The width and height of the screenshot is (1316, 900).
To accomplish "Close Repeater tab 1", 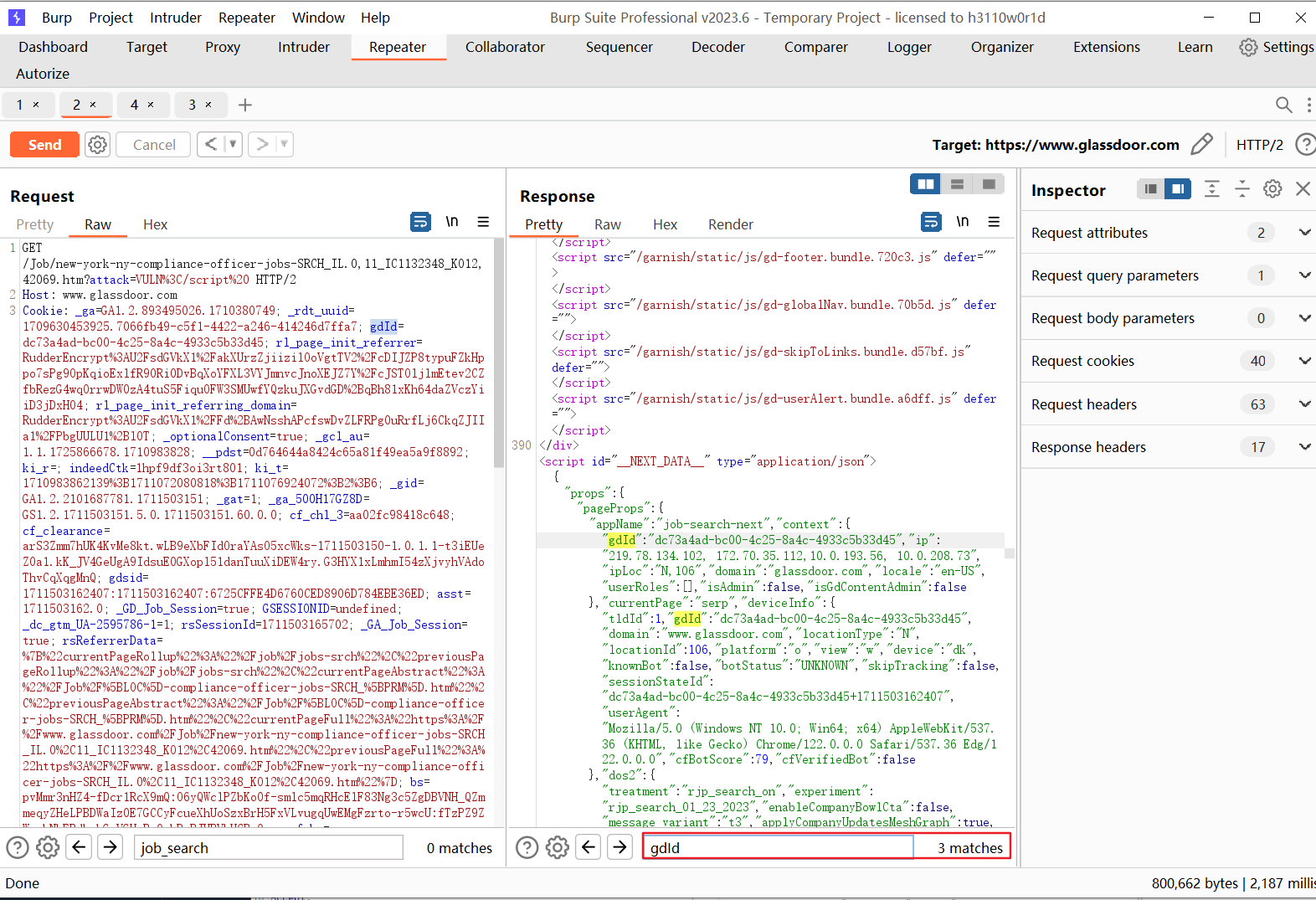I will [36, 105].
